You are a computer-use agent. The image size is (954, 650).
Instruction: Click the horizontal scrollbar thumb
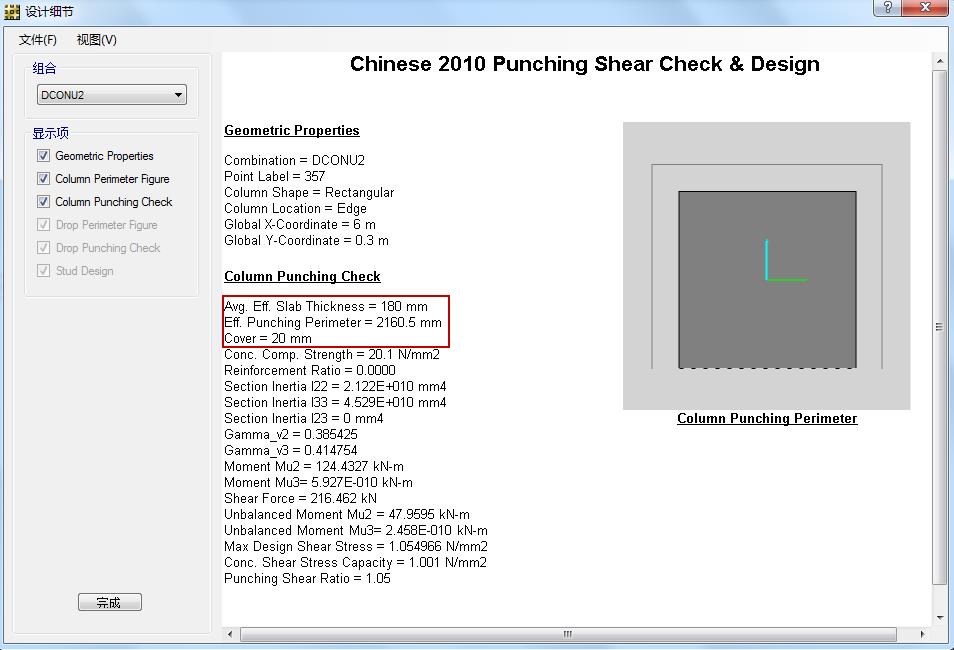point(568,634)
